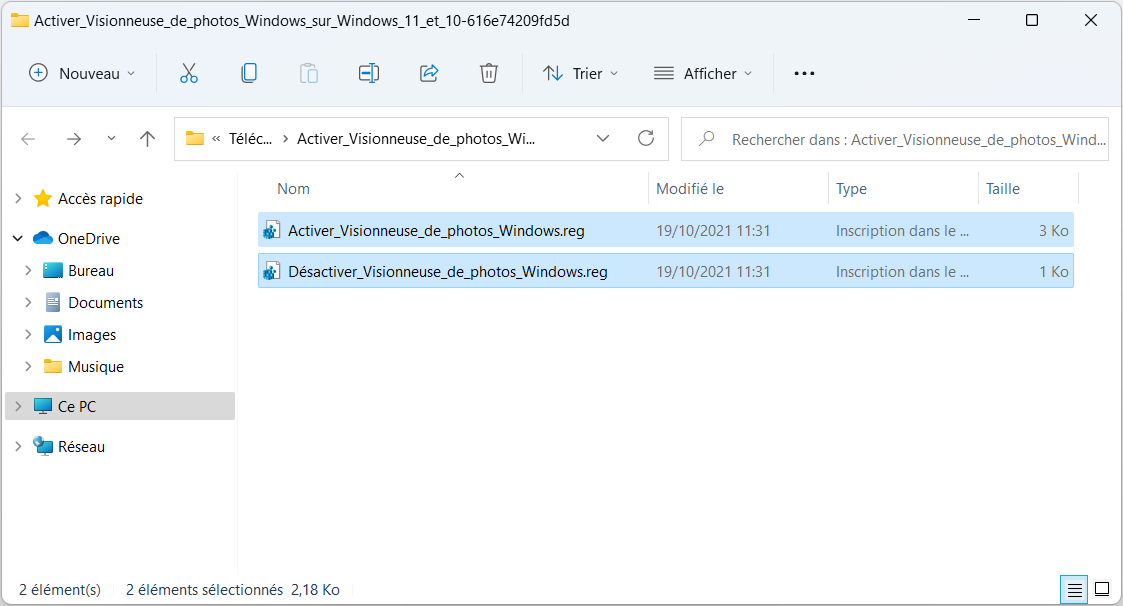Click the Delete trash icon

click(x=488, y=73)
